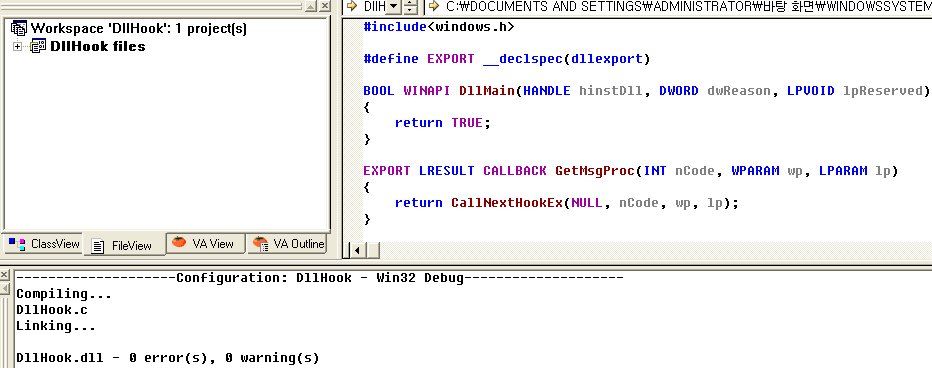932x368 pixels.
Task: Click the workspace panel expand arrow button
Action: (x=311, y=6)
